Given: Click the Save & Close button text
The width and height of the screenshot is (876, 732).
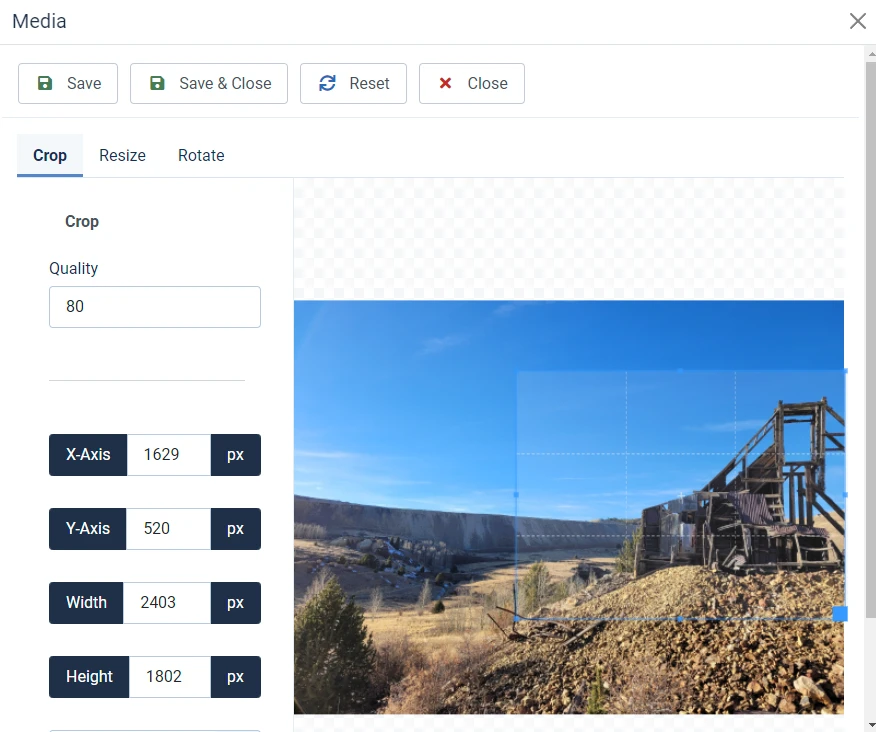Looking at the screenshot, I should point(225,83).
